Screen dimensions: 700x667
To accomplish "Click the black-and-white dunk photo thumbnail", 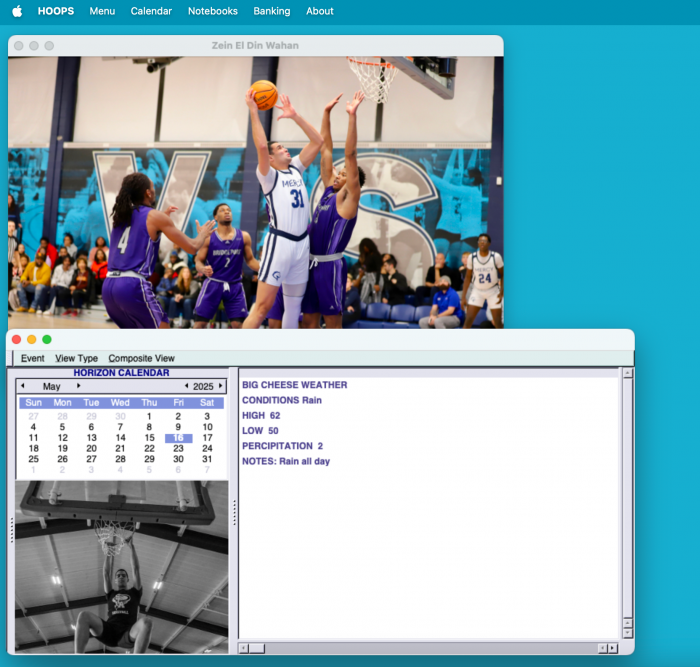I will 120,566.
